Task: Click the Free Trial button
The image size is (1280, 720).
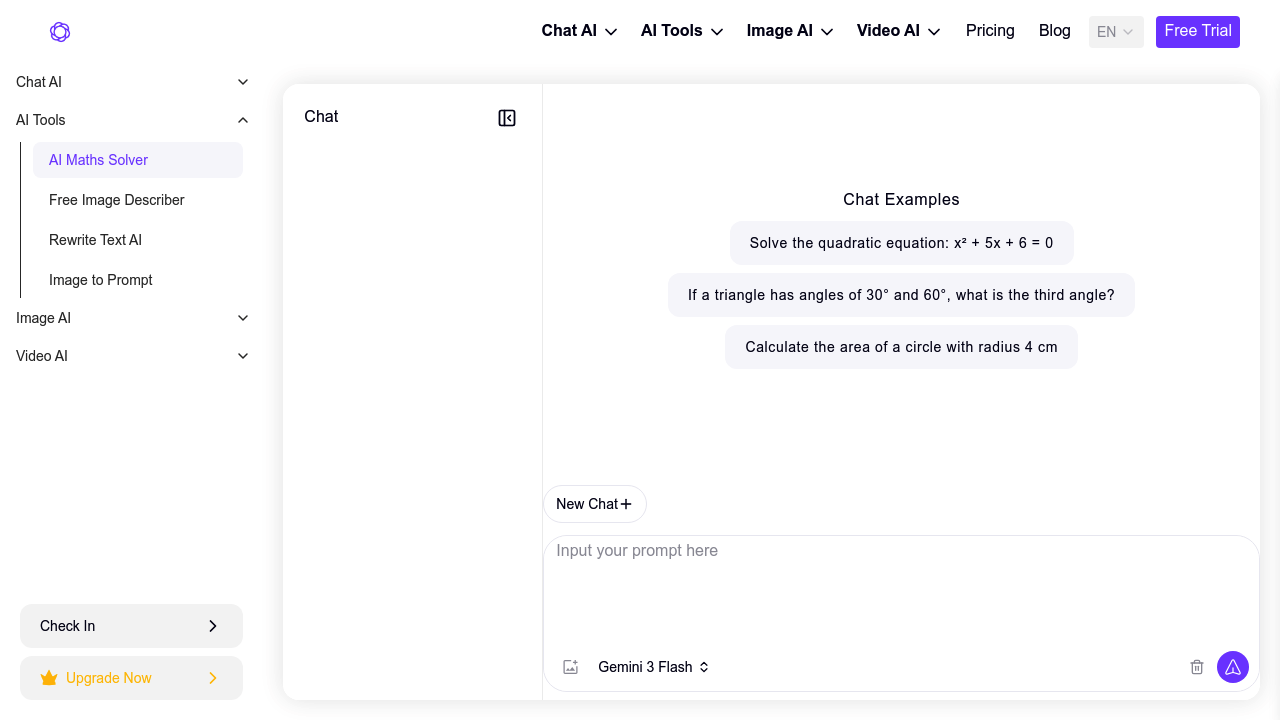Action: pyautogui.click(x=1197, y=31)
